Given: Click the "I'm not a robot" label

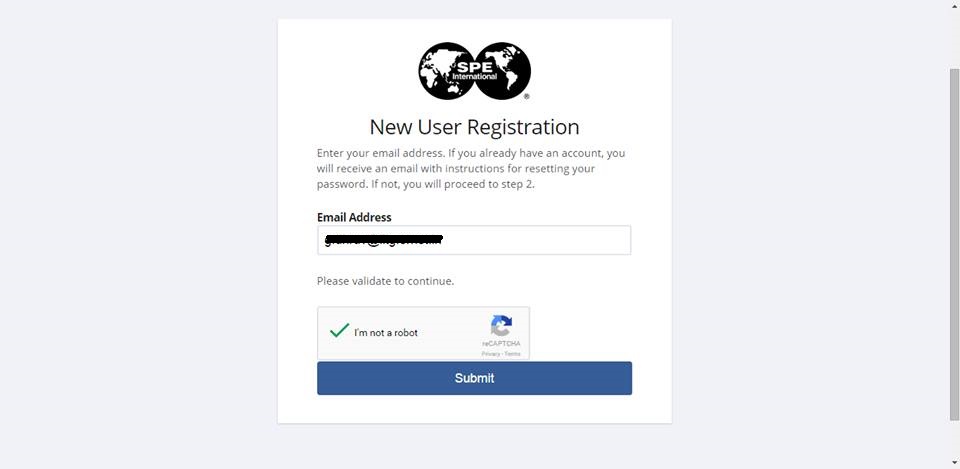Looking at the screenshot, I should pyautogui.click(x=386, y=333).
